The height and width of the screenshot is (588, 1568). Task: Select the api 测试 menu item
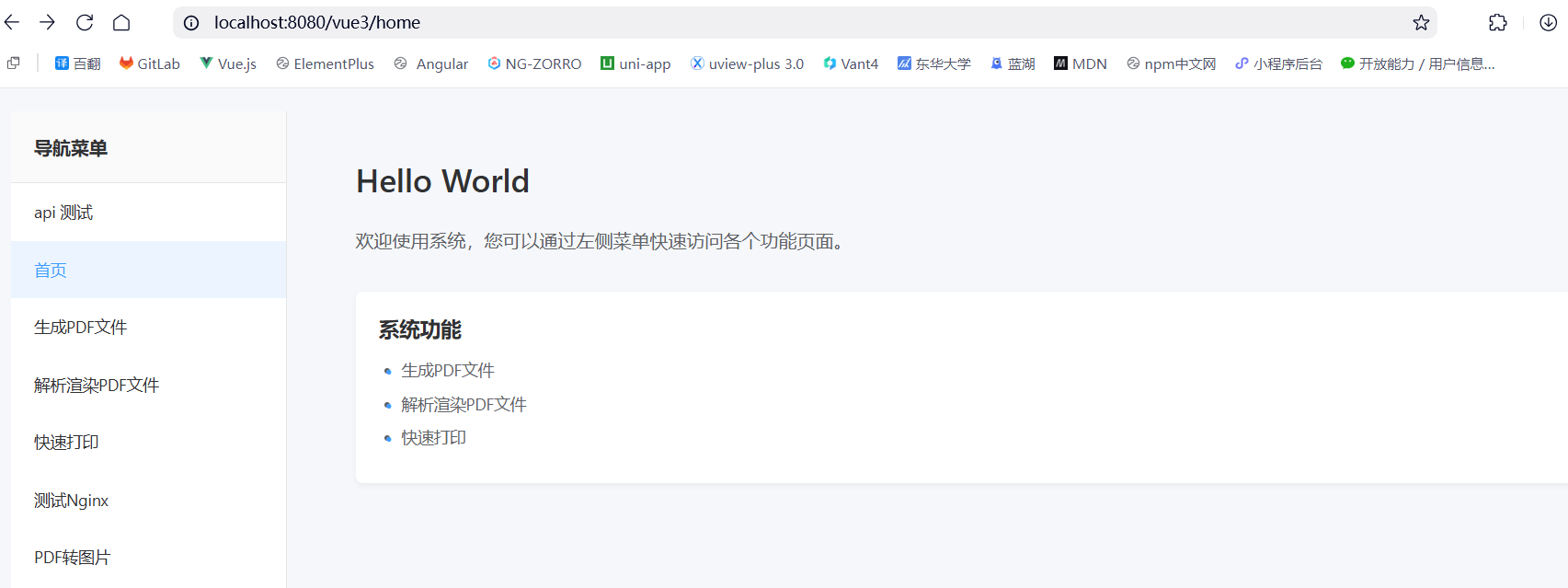[x=148, y=213]
